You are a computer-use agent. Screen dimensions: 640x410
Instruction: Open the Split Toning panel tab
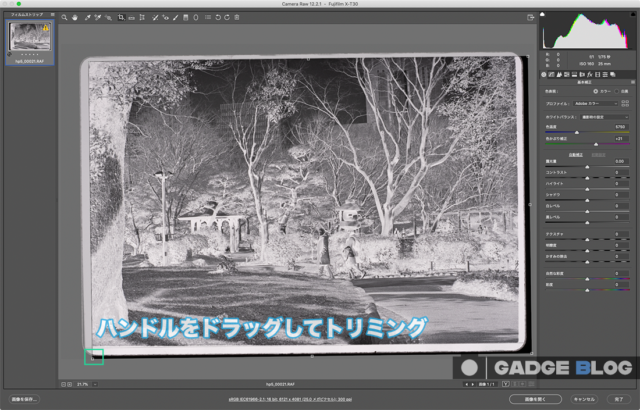(x=574, y=75)
